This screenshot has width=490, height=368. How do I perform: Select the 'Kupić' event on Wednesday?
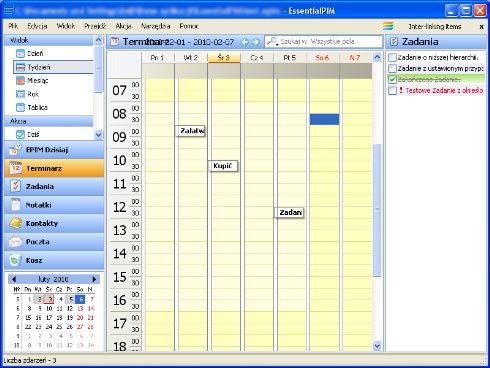pos(223,166)
